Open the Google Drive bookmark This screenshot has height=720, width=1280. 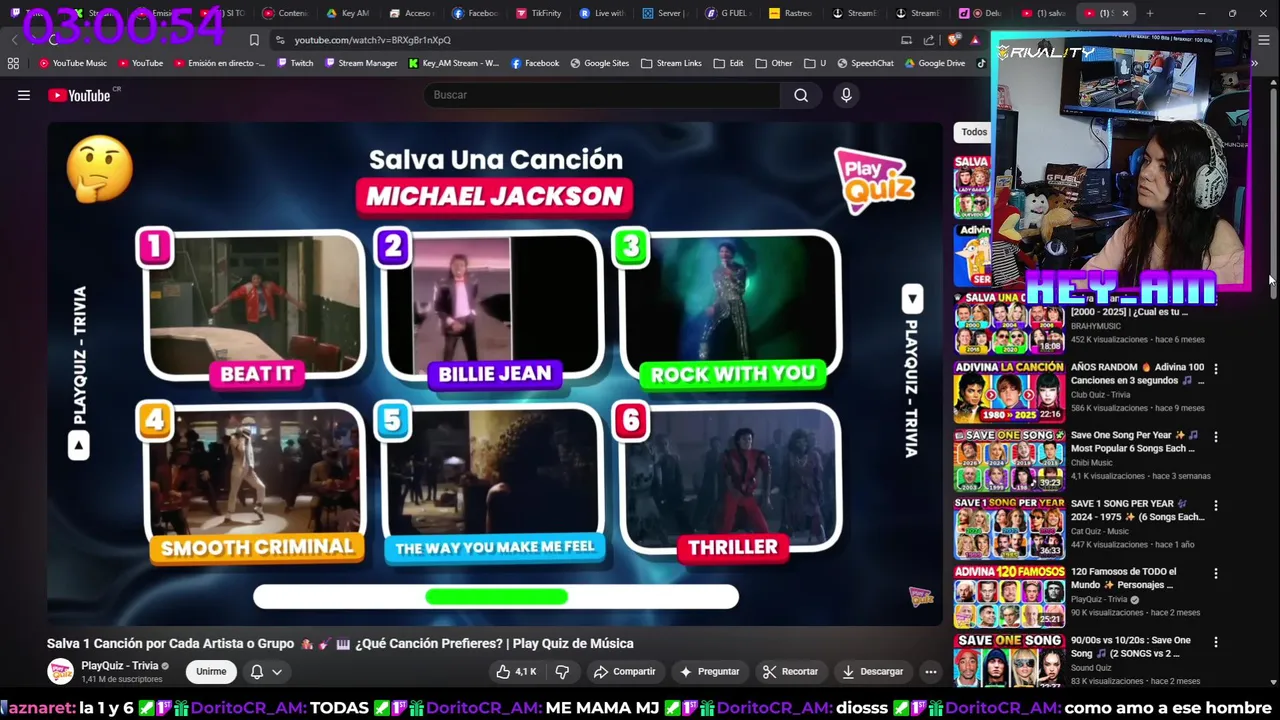tap(935, 63)
